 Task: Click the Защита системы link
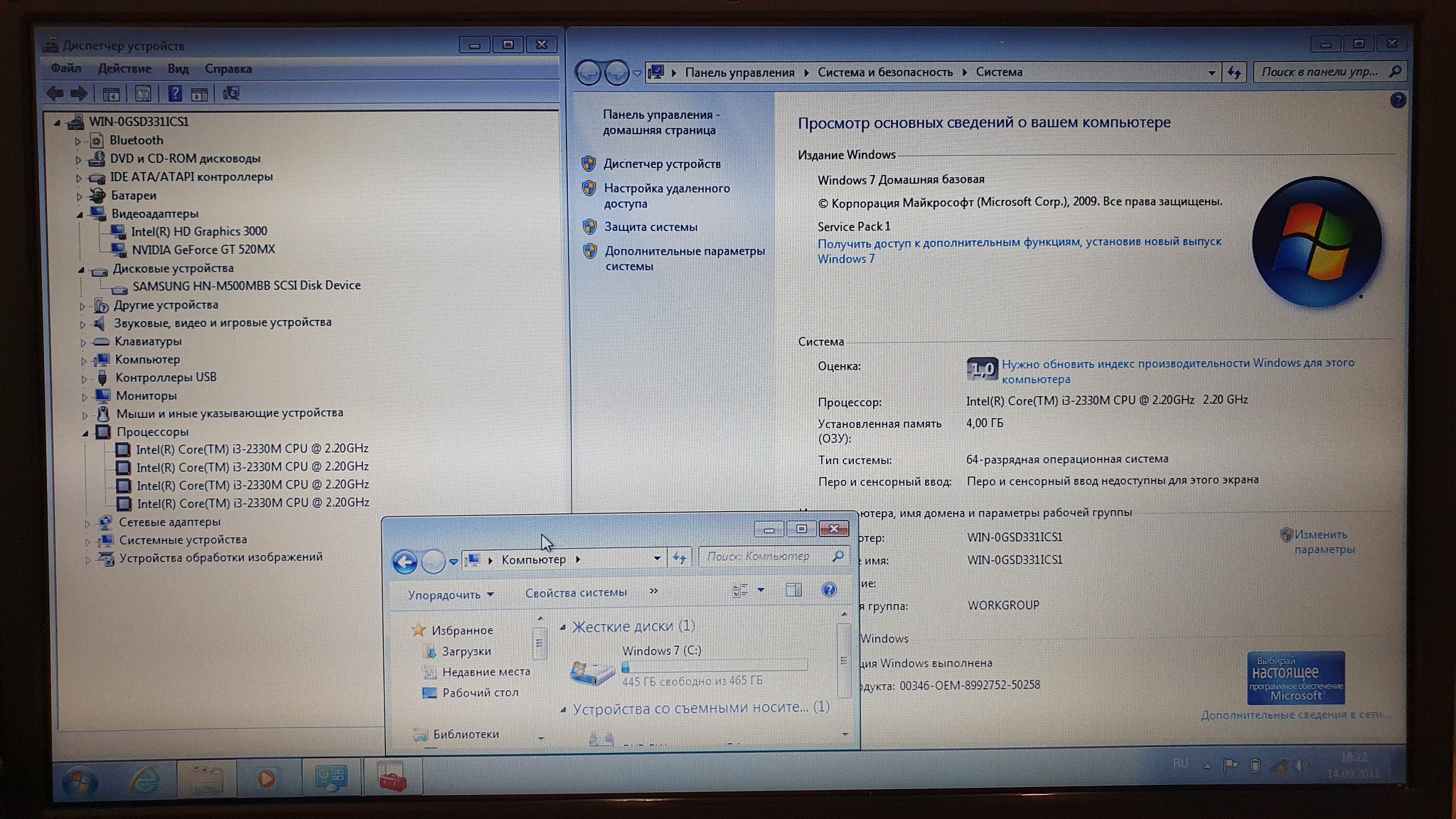[x=651, y=227]
